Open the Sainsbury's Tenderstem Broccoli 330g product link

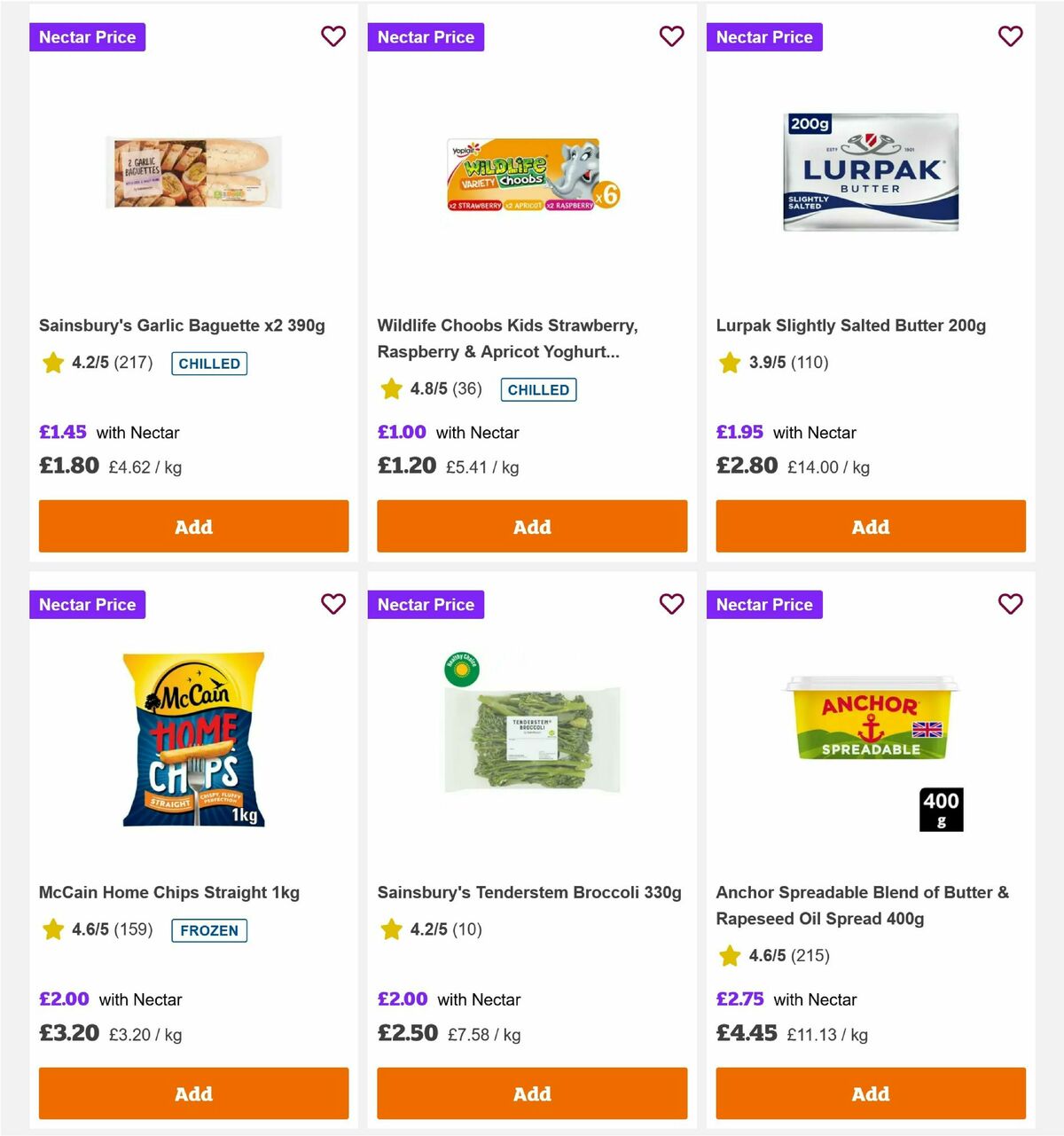(529, 892)
